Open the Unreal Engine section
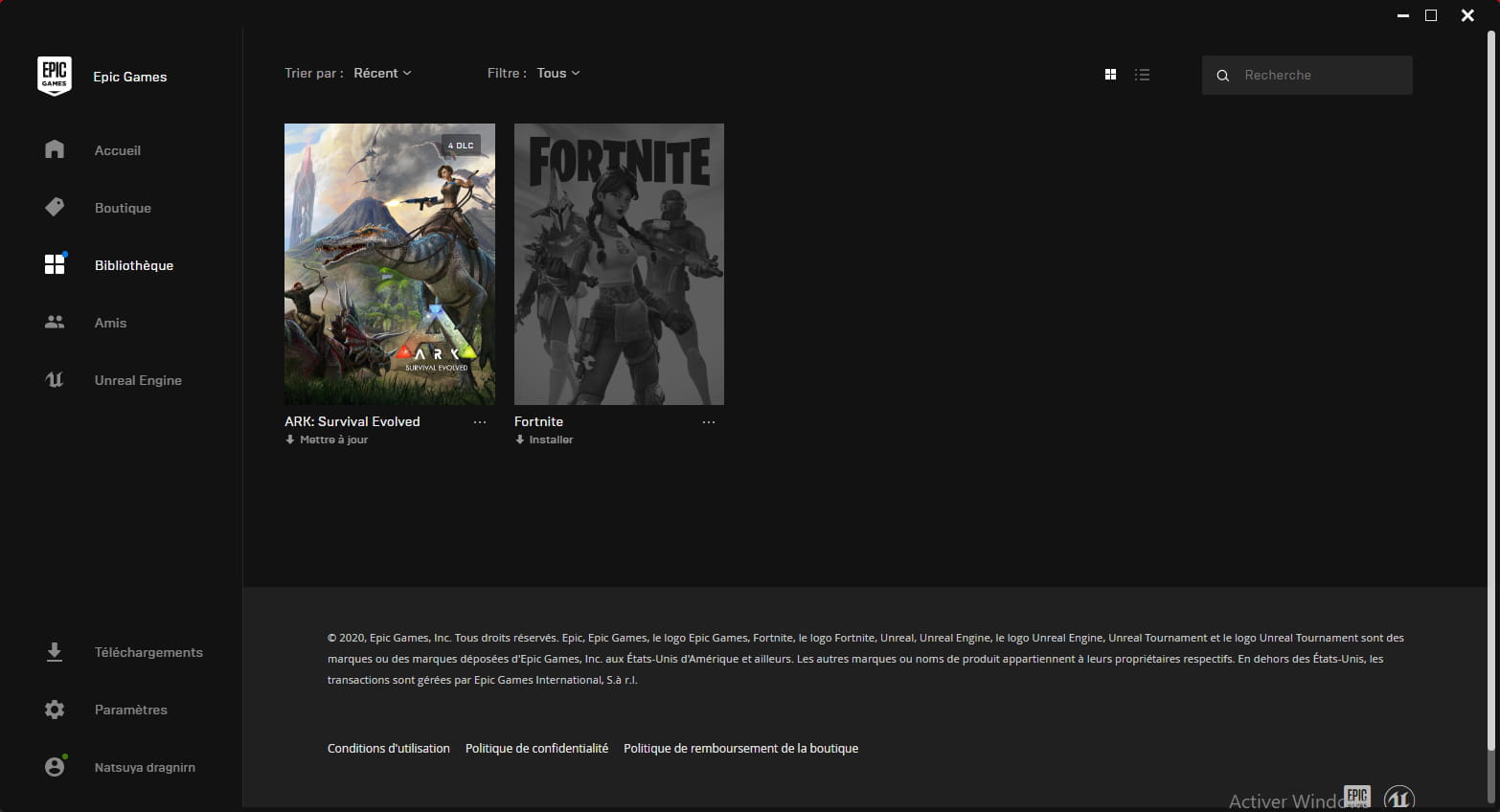This screenshot has width=1500, height=812. (138, 380)
